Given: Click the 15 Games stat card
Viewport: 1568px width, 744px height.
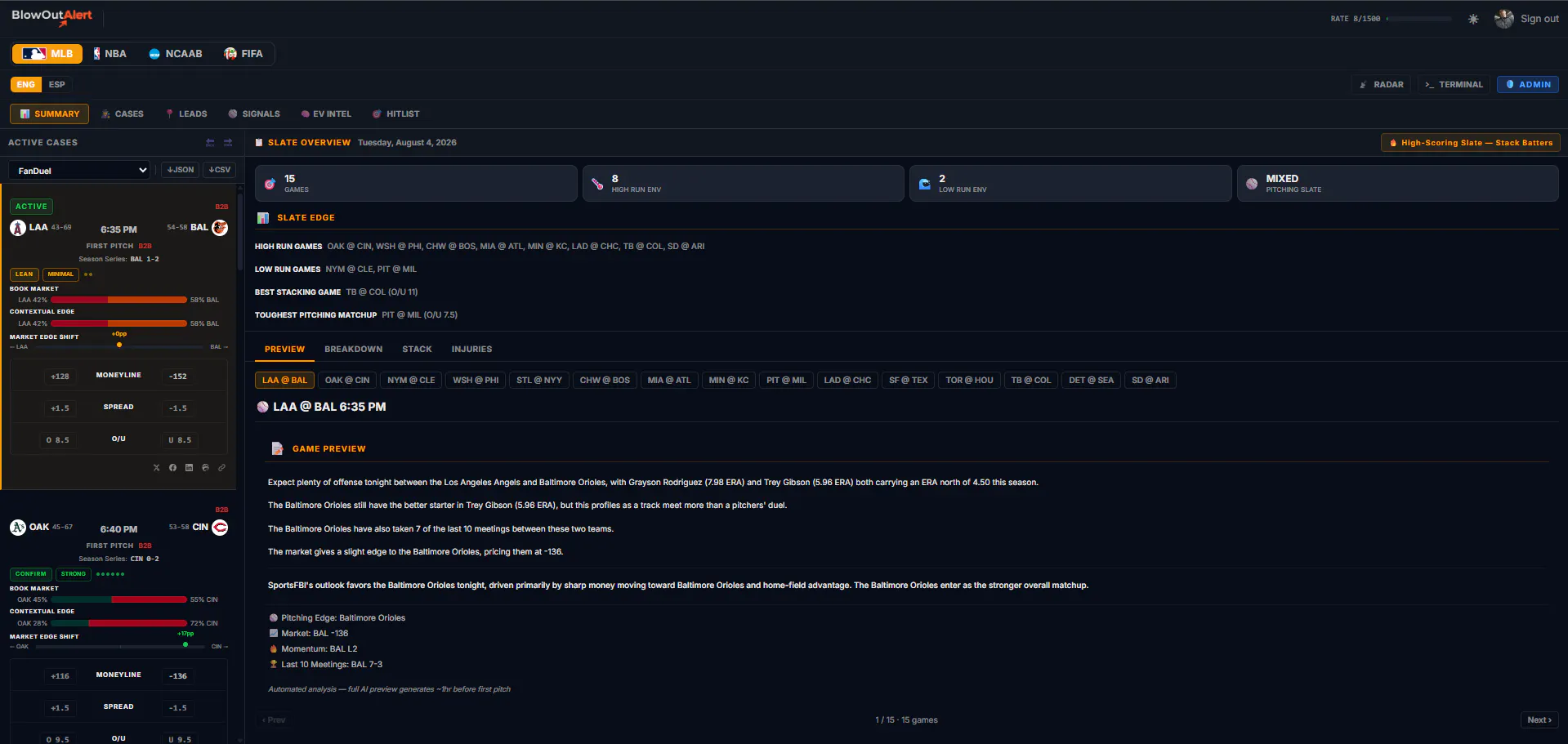Looking at the screenshot, I should click(x=416, y=184).
